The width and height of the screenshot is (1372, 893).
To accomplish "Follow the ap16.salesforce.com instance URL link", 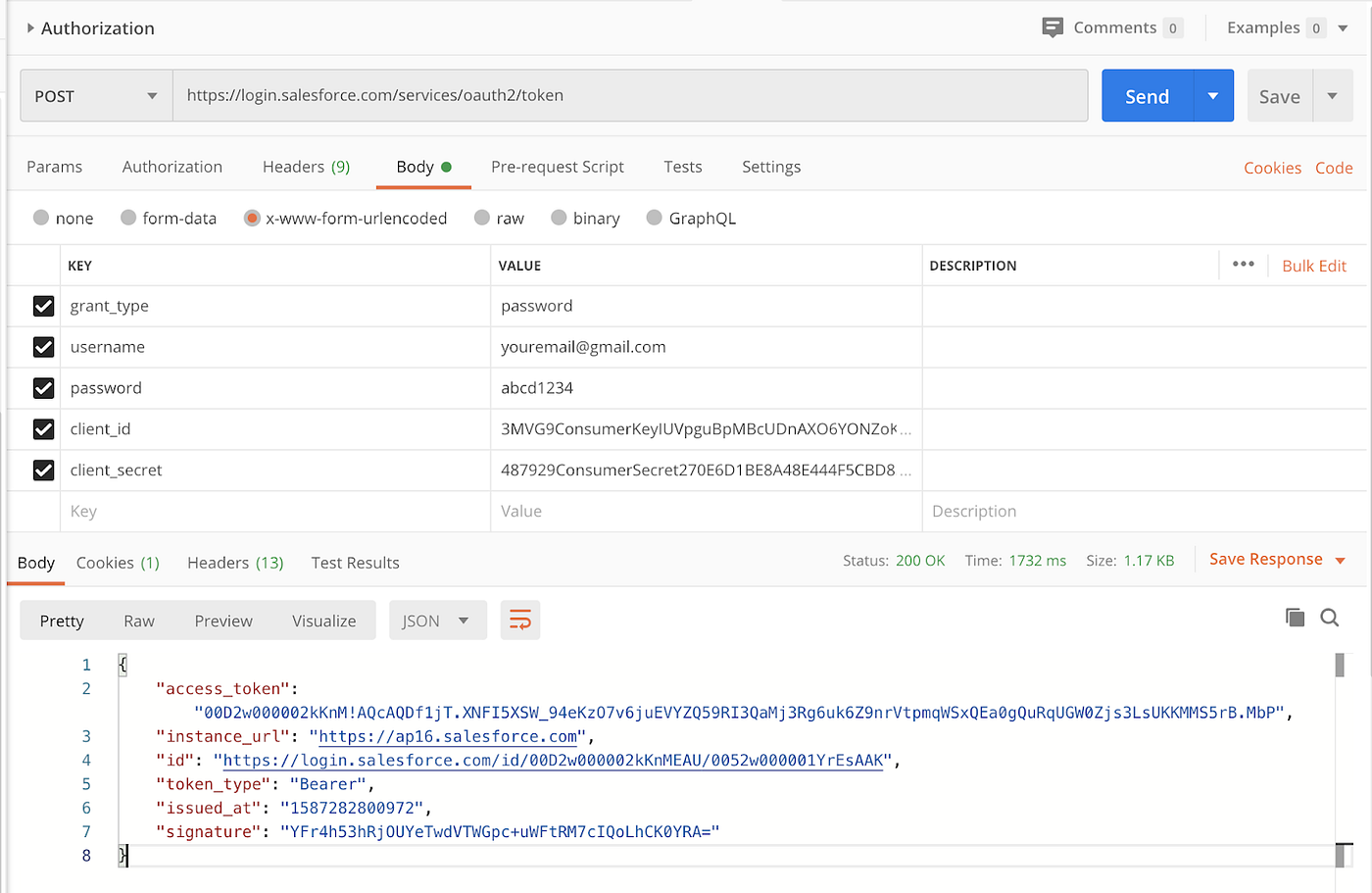I will pyautogui.click(x=449, y=736).
